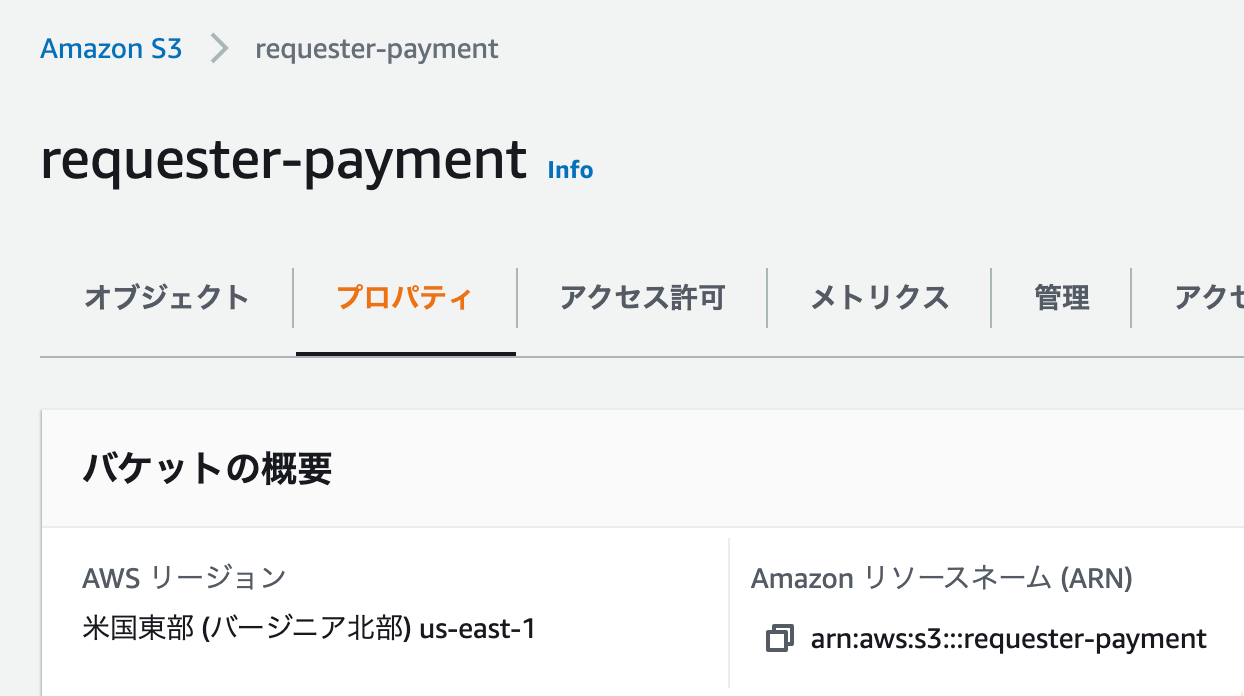The height and width of the screenshot is (696, 1244).
Task: Open the 管理 tab
Action: coord(1061,297)
